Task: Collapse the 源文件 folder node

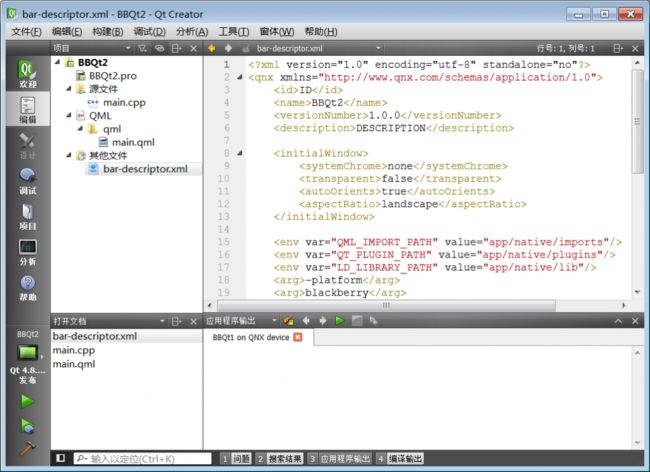Action: [68, 88]
